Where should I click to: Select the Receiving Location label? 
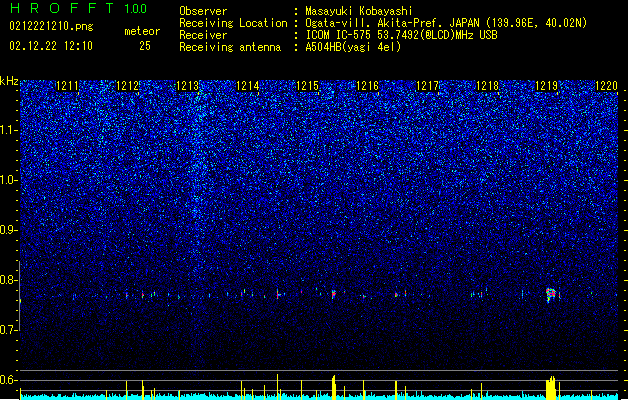[233, 23]
